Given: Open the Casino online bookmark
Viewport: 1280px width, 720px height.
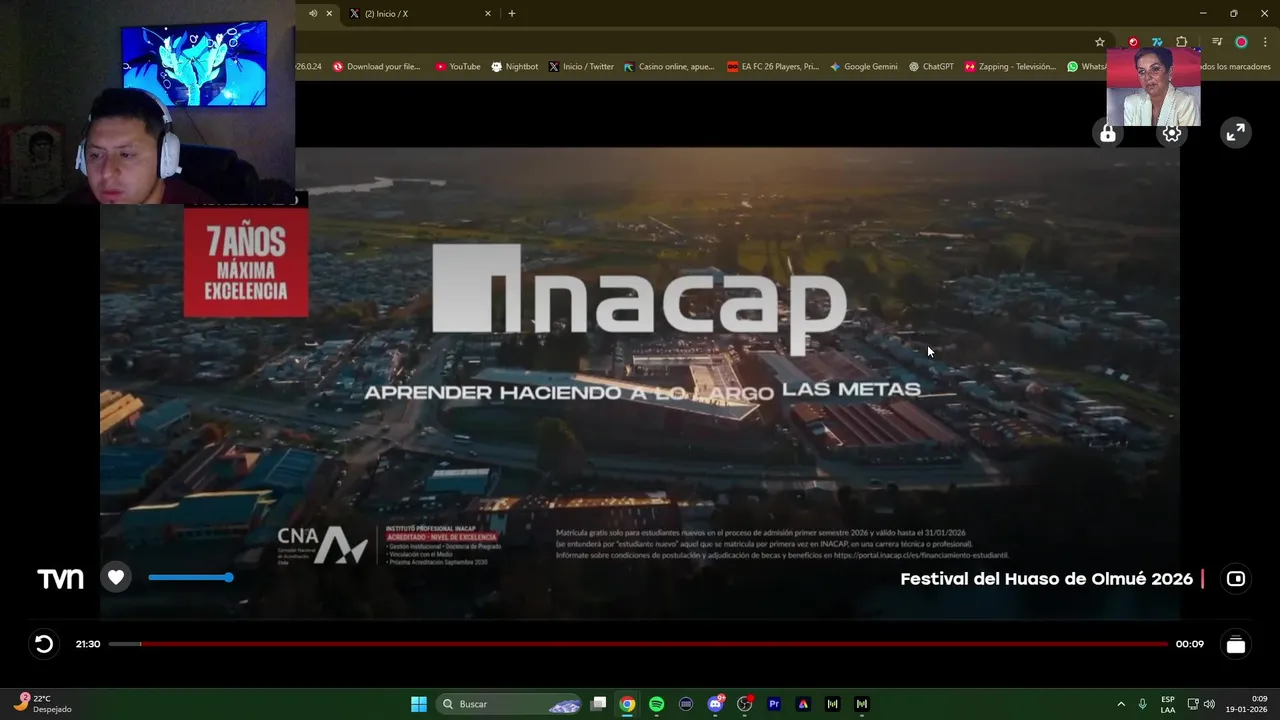Looking at the screenshot, I should 669,67.
